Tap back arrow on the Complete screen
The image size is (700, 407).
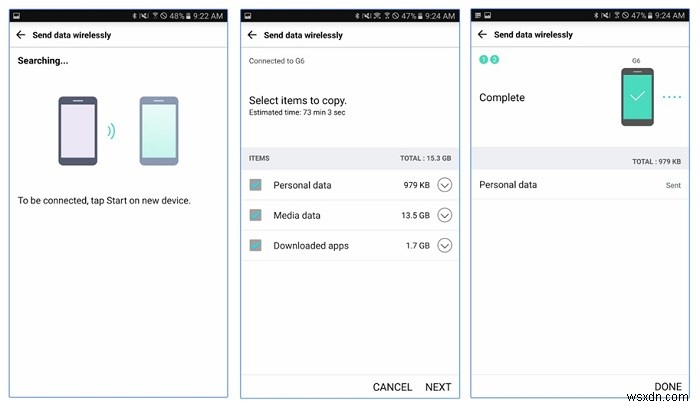point(484,35)
